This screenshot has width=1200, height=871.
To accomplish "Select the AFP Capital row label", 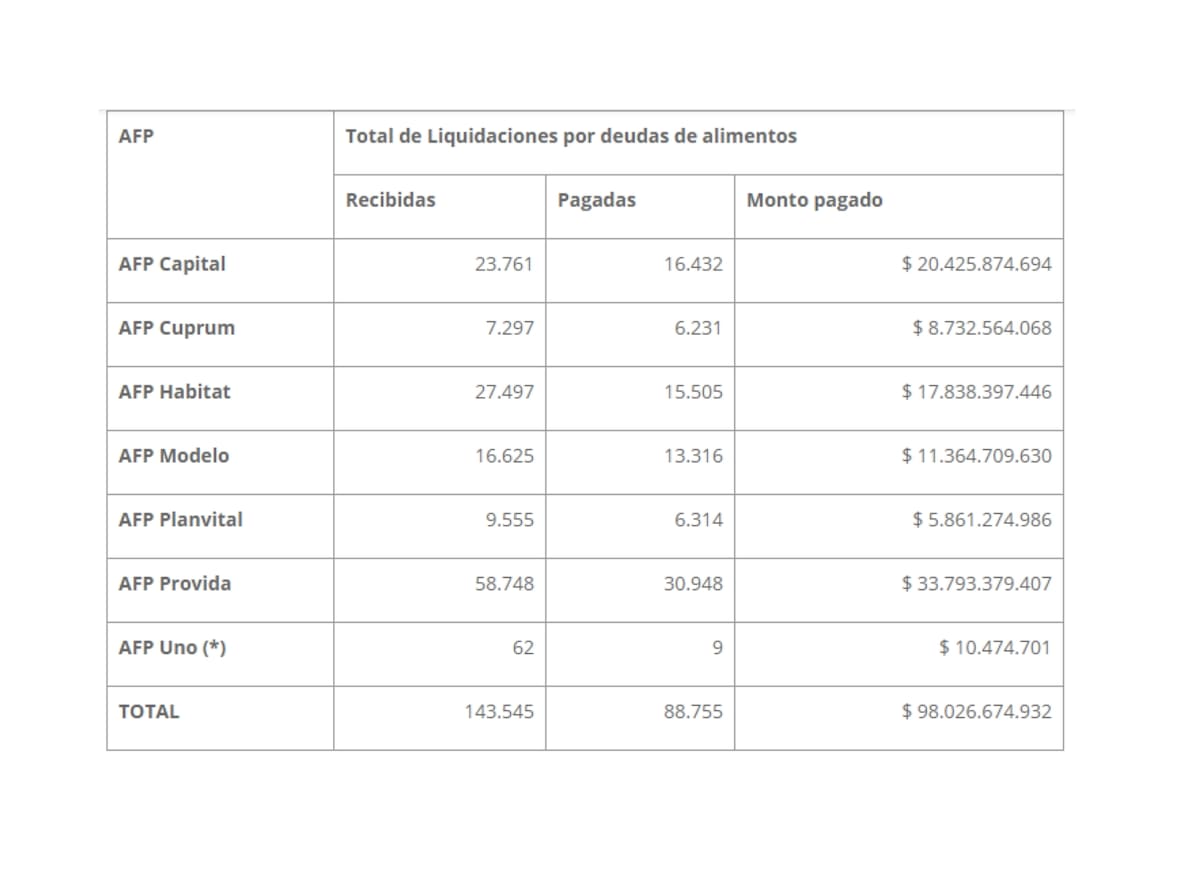I will tap(172, 264).
